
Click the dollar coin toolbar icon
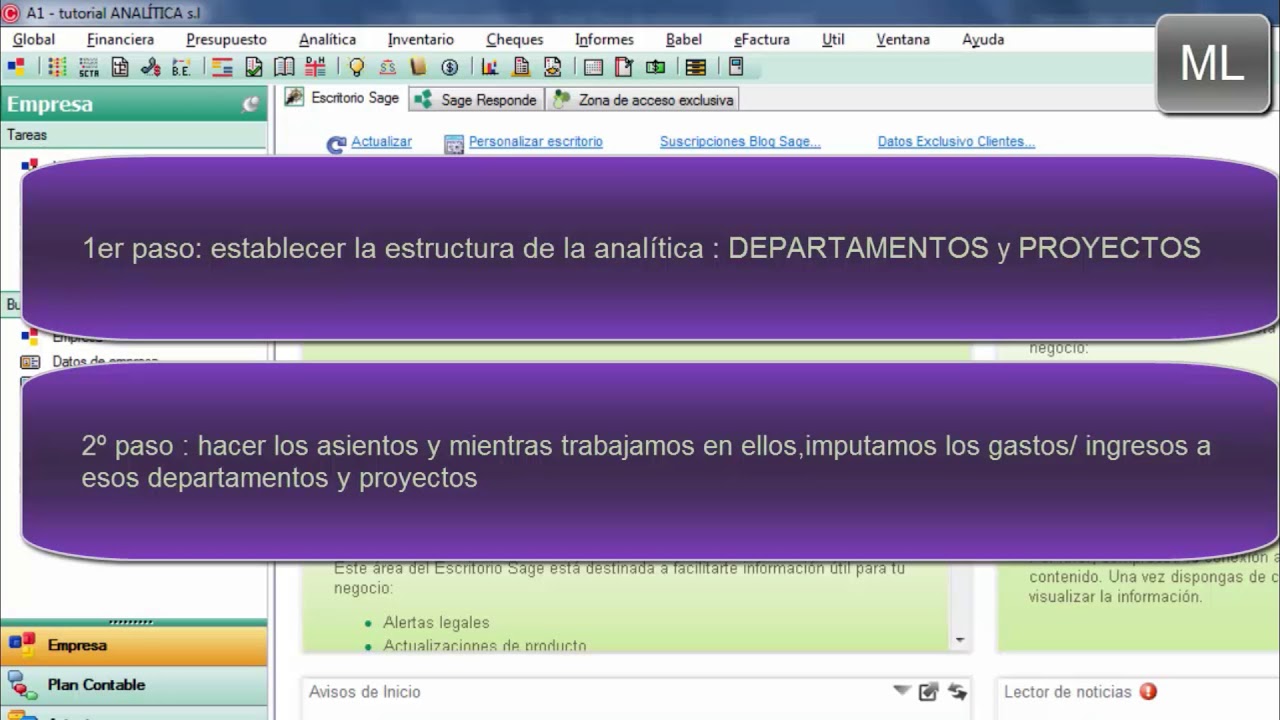[450, 67]
